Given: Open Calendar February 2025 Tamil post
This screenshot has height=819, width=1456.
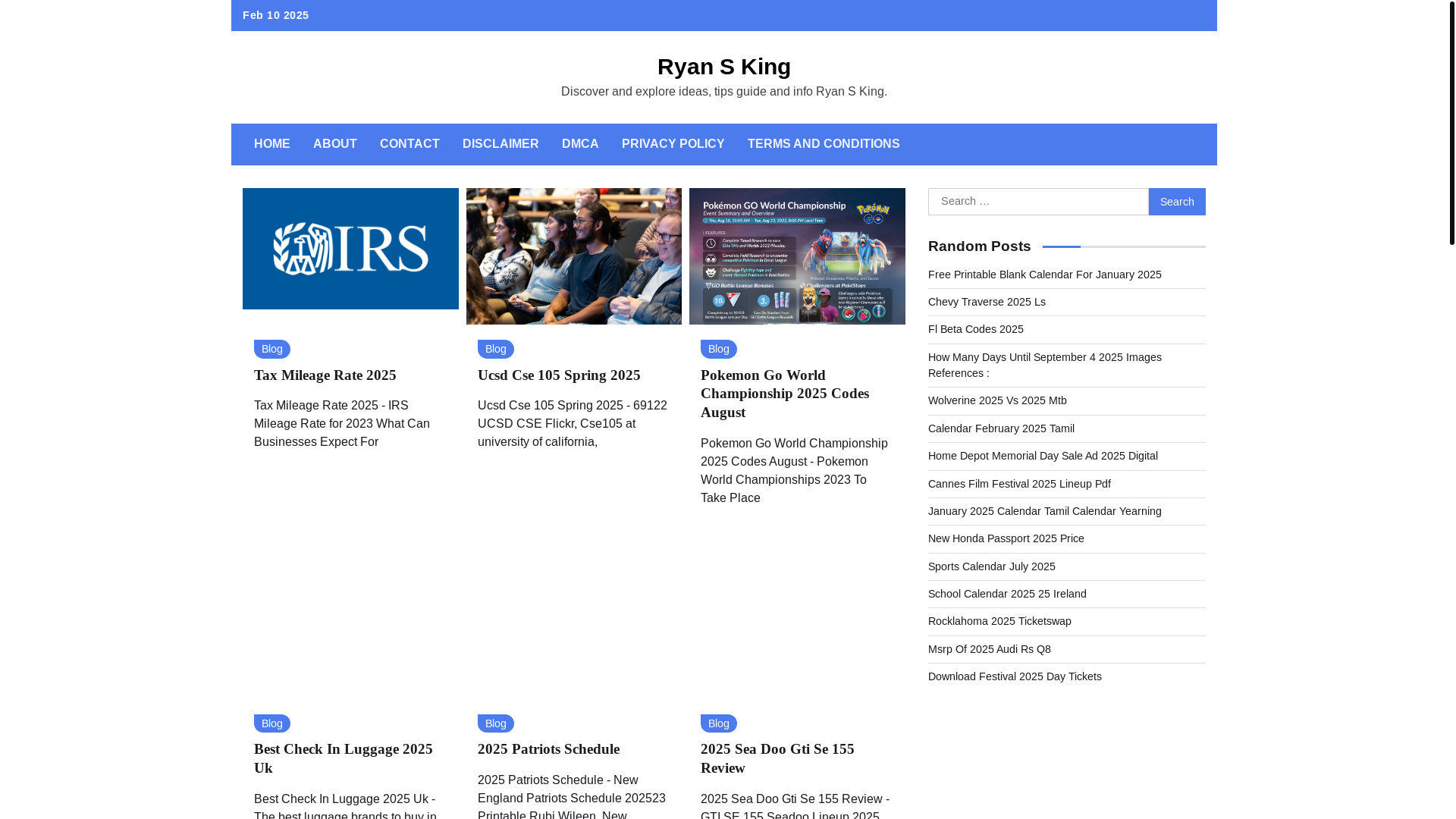Looking at the screenshot, I should click(1001, 428).
